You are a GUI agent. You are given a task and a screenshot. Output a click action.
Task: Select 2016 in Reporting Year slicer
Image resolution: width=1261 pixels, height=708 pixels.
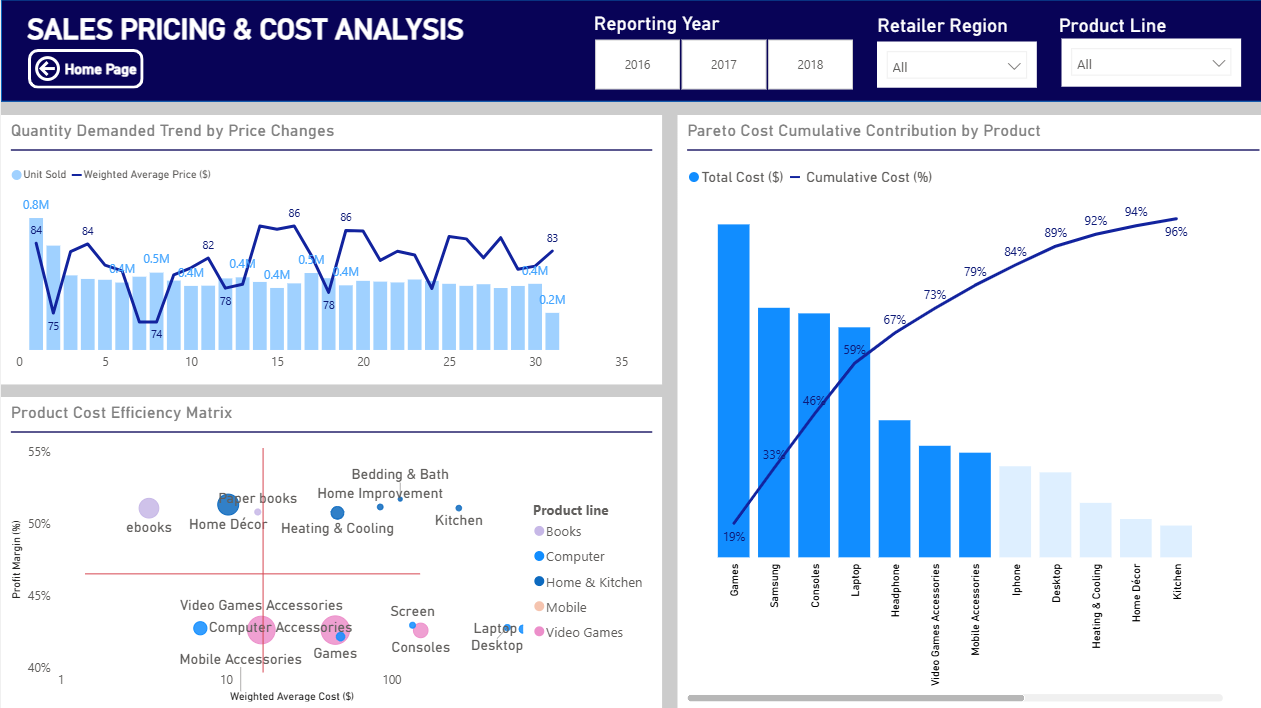(x=637, y=65)
